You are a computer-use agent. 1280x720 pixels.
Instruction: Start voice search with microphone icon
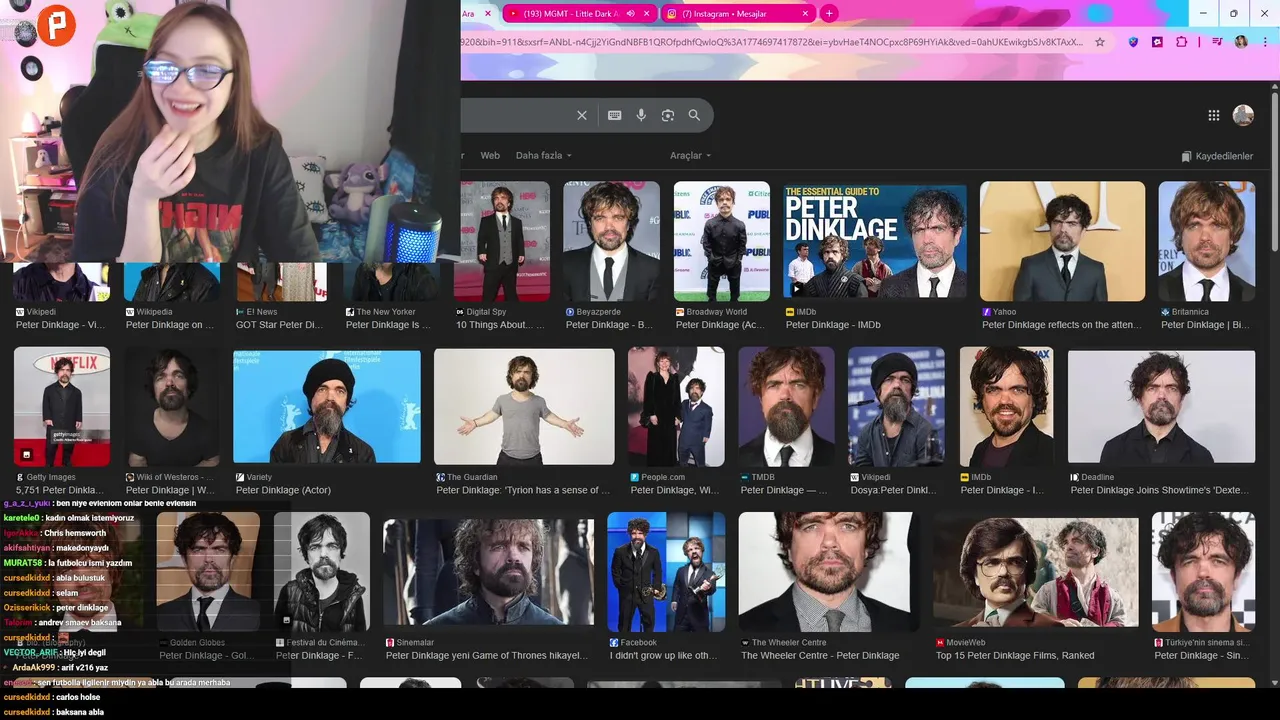click(641, 115)
